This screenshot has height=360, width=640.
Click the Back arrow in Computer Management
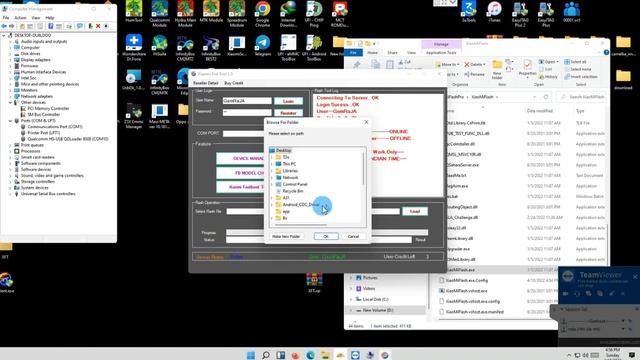[4, 26]
